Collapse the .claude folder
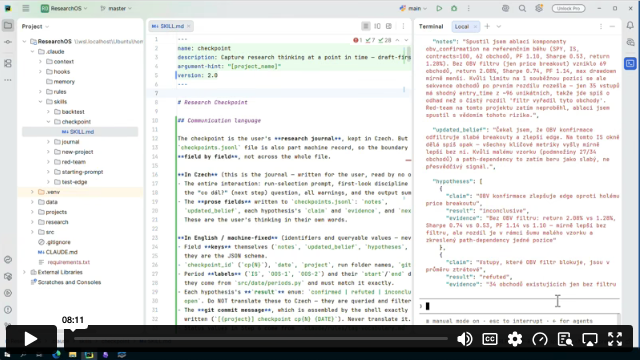Viewport: 640px width, 360px height. (33, 52)
